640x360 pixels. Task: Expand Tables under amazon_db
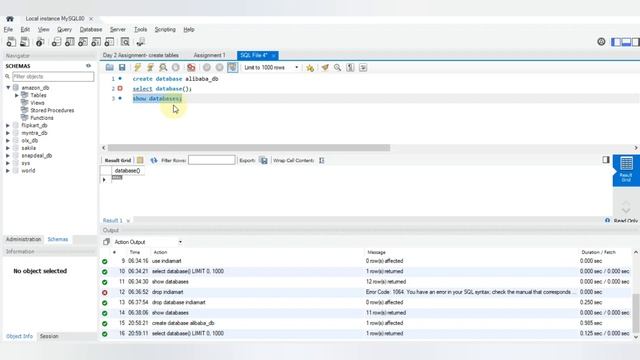coord(17,95)
